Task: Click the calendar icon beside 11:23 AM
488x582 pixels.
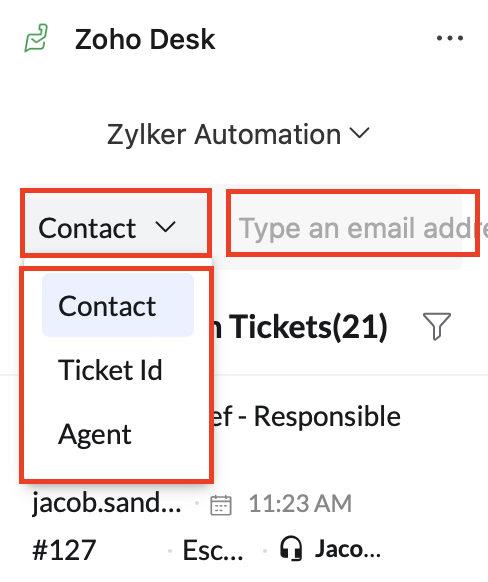Action: click(221, 505)
